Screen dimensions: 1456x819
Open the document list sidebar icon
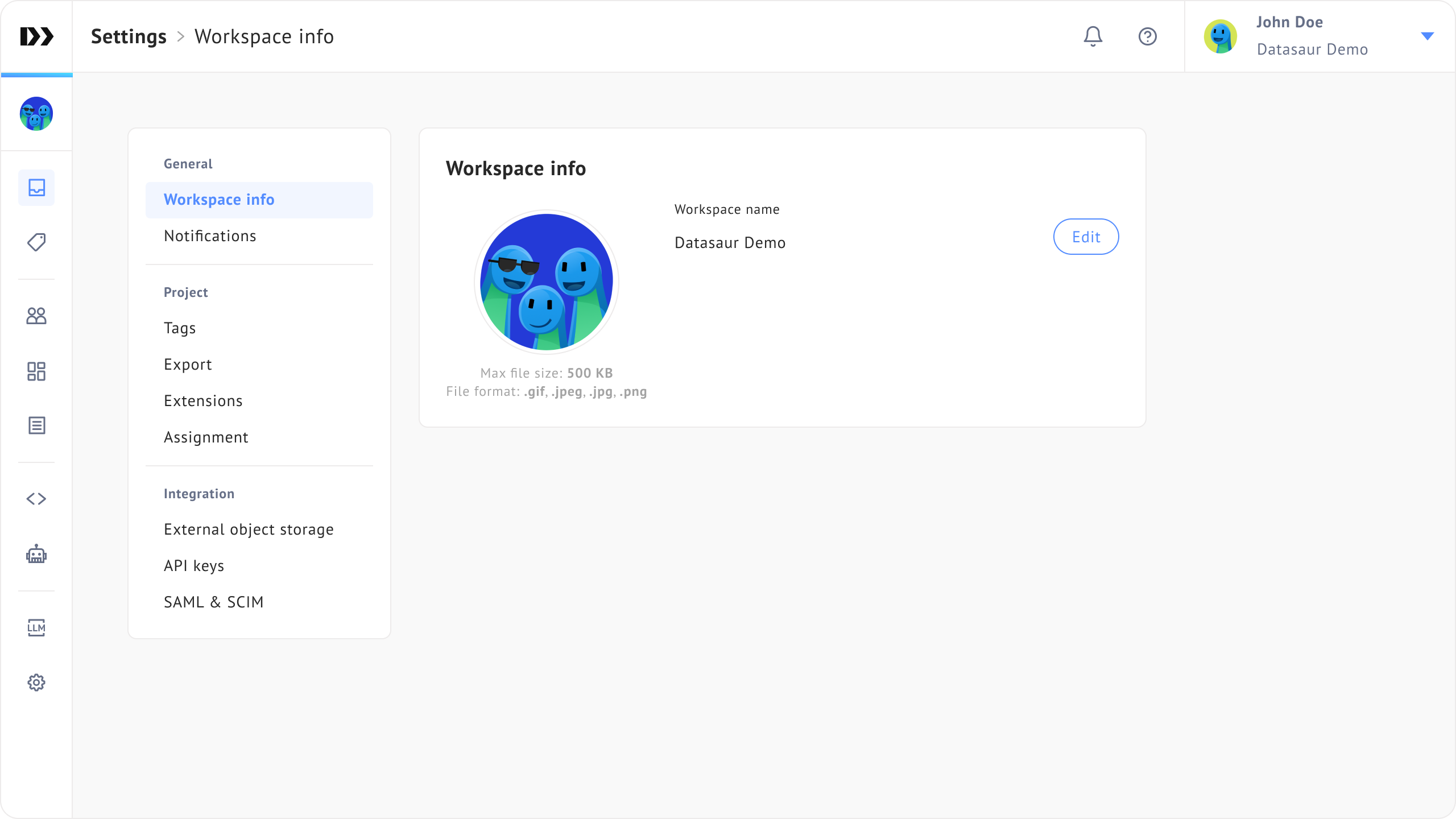(36, 425)
